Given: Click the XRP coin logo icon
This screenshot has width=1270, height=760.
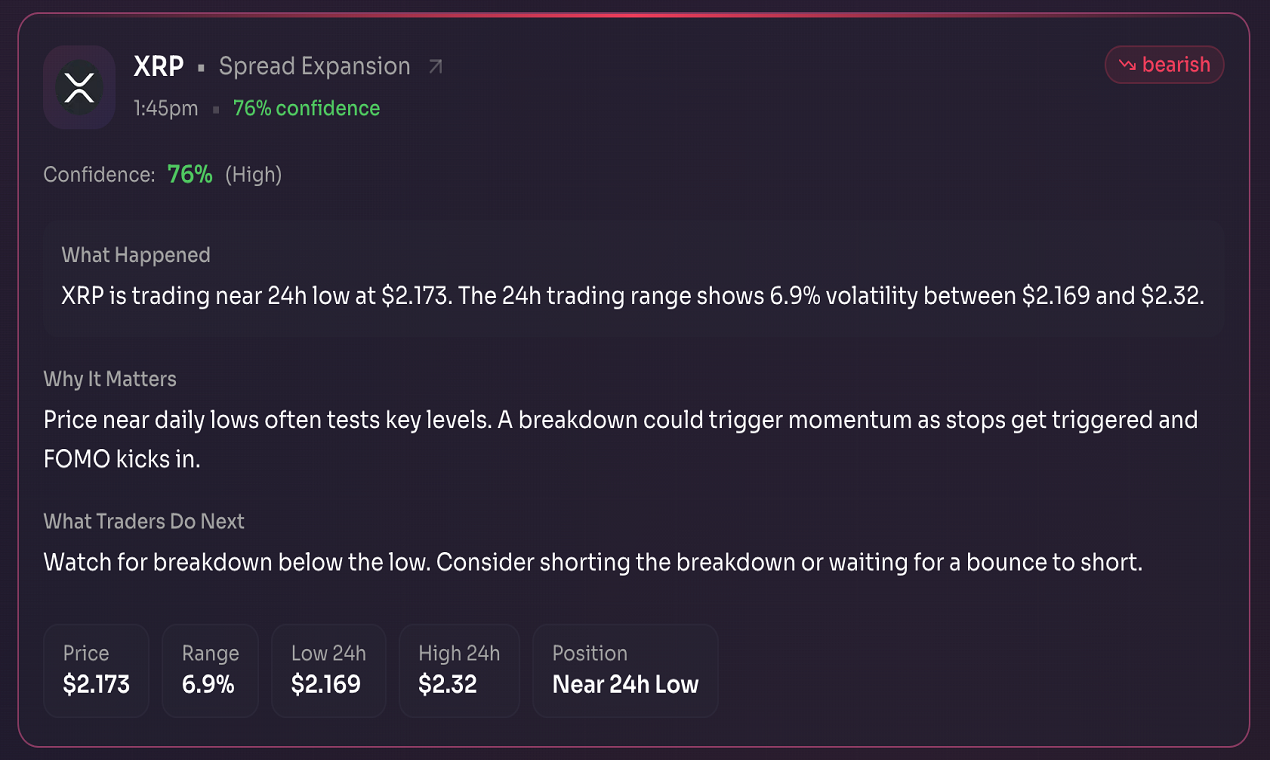Looking at the screenshot, I should pyautogui.click(x=79, y=87).
